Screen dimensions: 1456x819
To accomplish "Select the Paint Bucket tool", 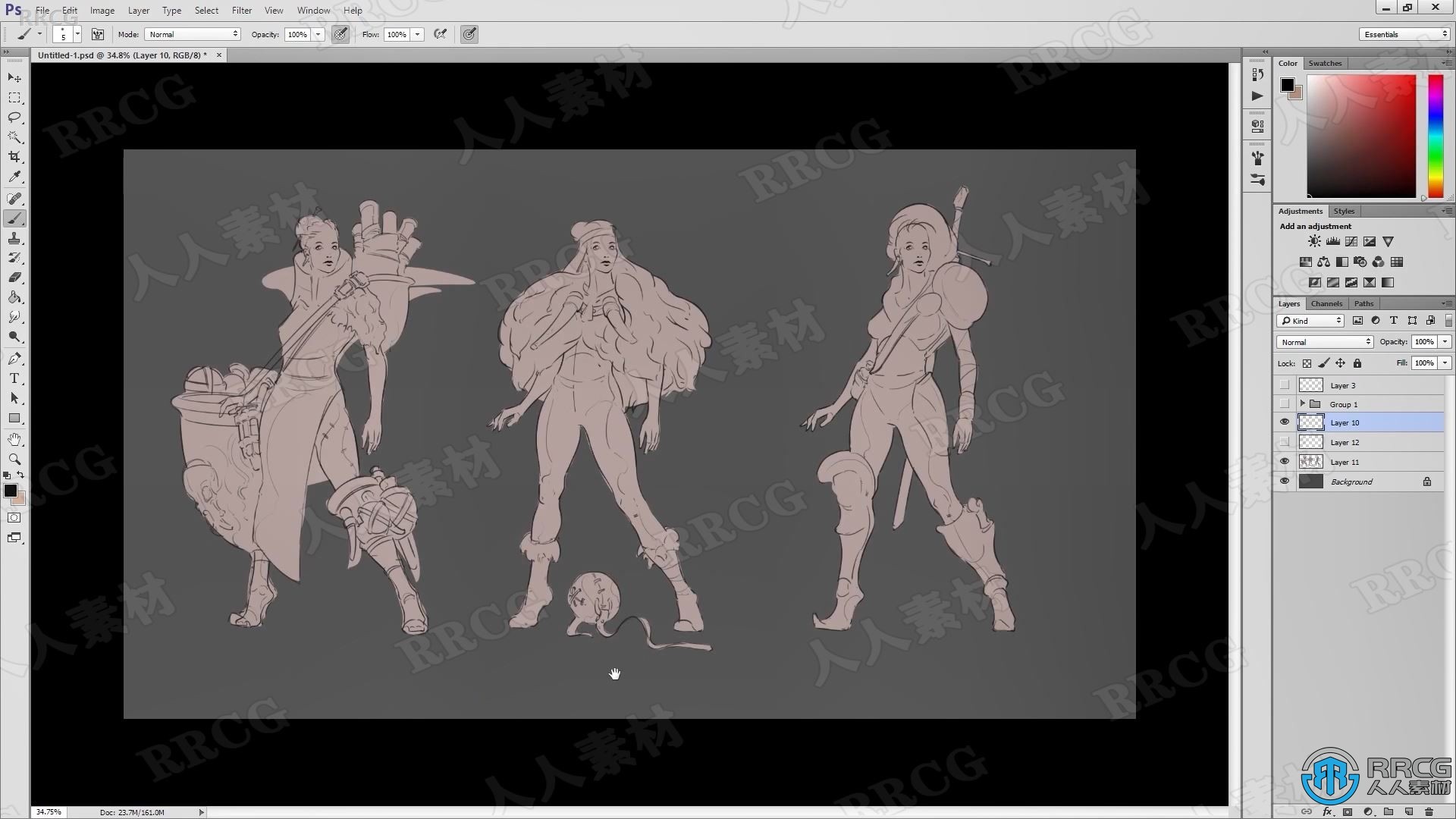I will click(14, 297).
